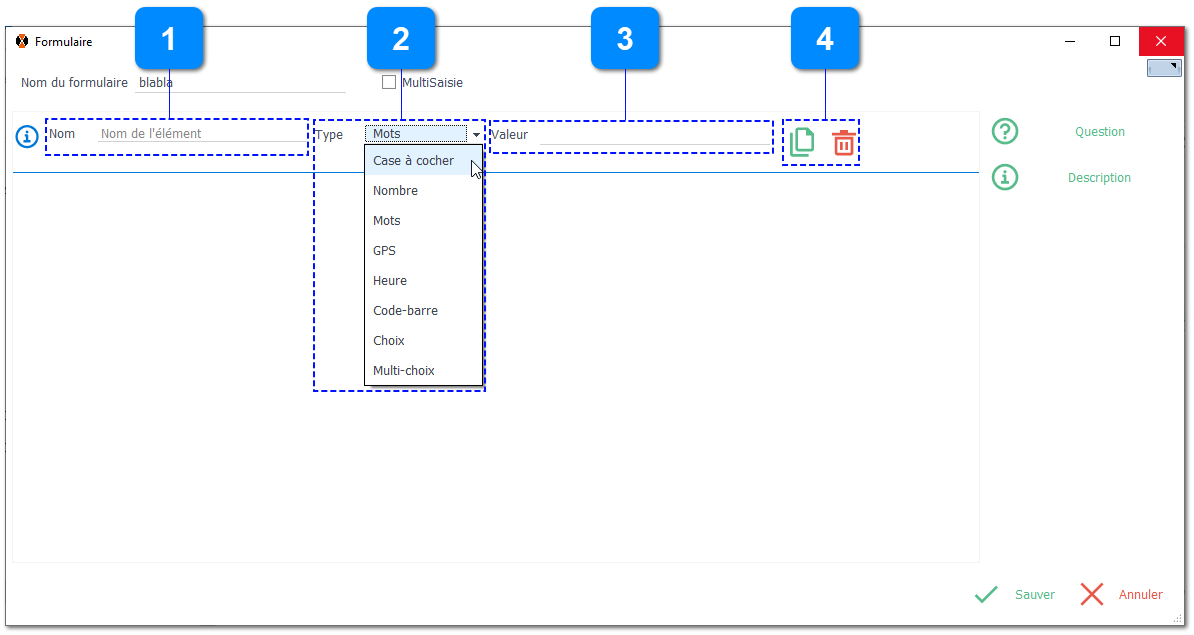1194x635 pixels.
Task: Select Case à cocher from the list
Action: point(413,161)
